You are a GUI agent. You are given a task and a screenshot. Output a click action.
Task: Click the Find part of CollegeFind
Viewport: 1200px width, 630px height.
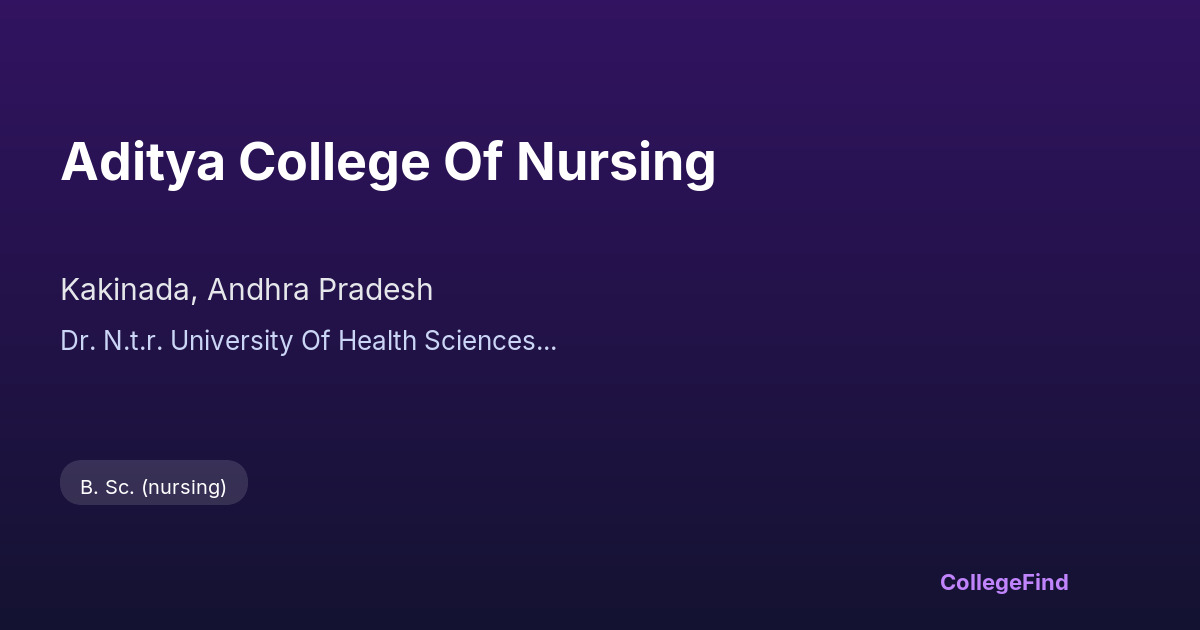(x=1045, y=582)
